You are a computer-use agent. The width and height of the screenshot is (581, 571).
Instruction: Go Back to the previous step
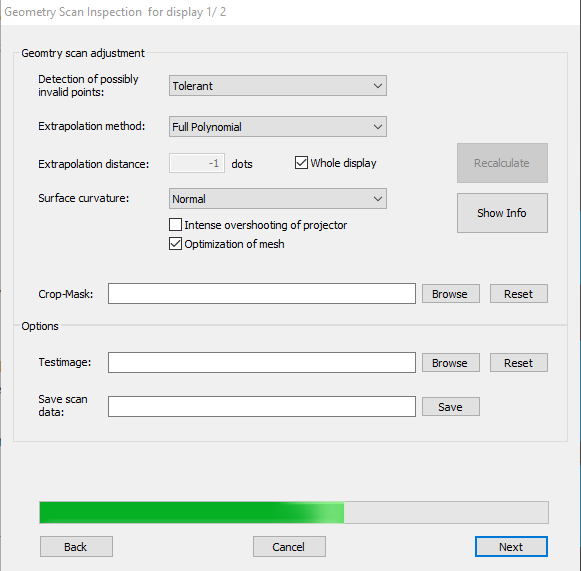point(76,547)
